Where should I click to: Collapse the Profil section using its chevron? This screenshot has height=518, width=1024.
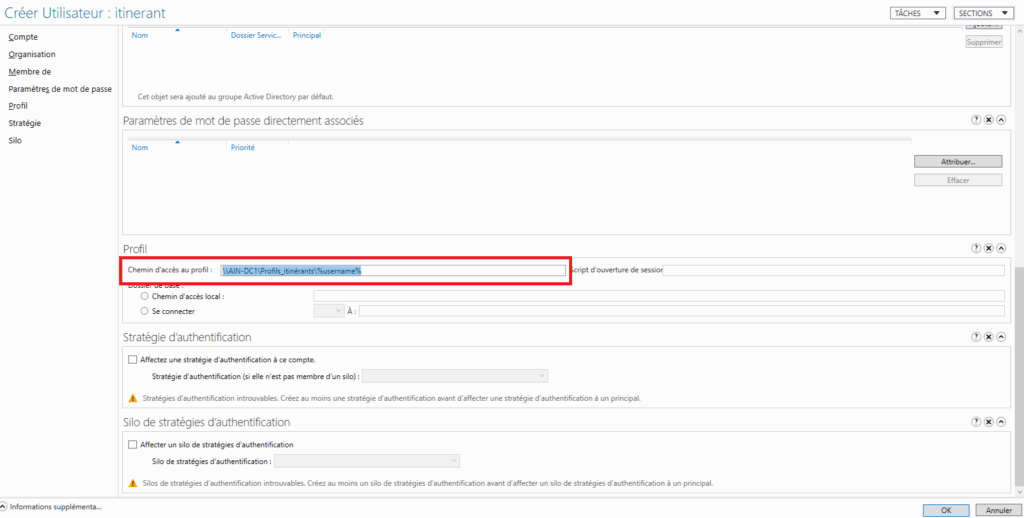[x=1000, y=248]
